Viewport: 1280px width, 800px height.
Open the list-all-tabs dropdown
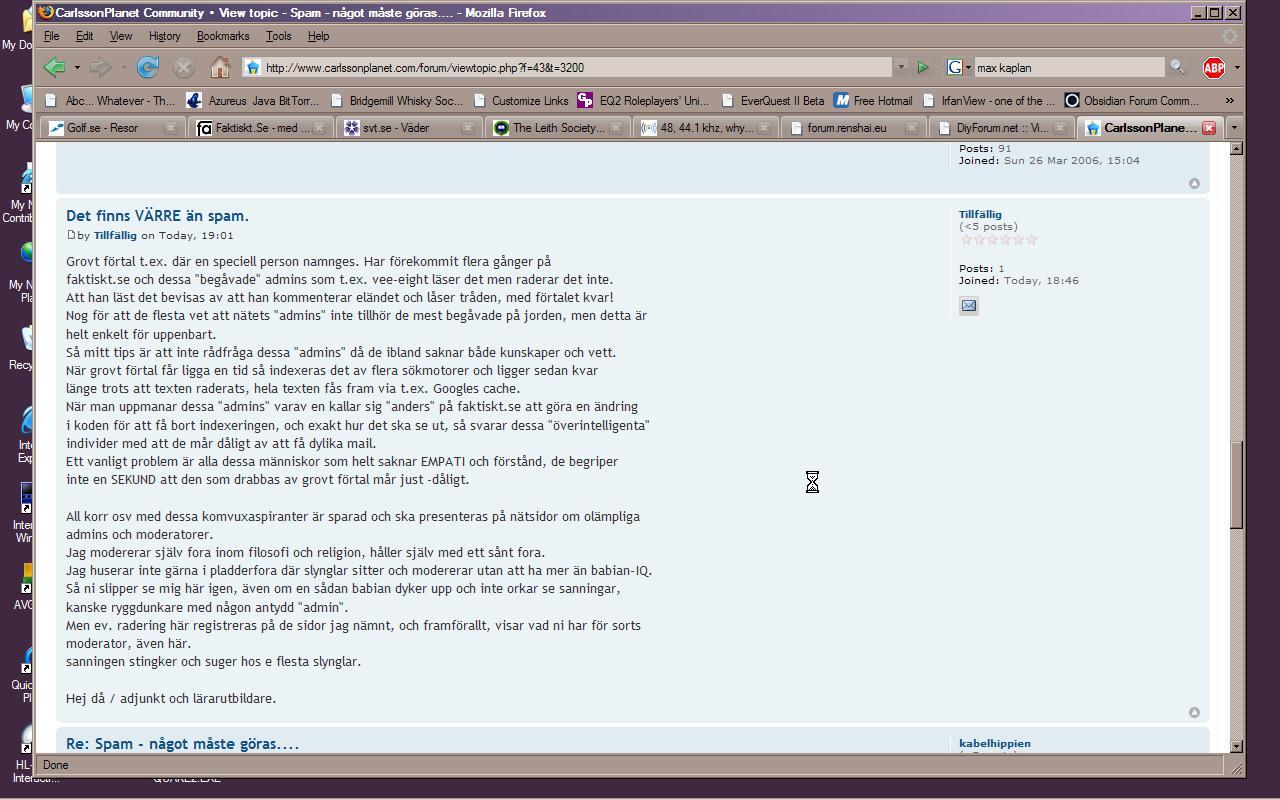coord(1234,128)
